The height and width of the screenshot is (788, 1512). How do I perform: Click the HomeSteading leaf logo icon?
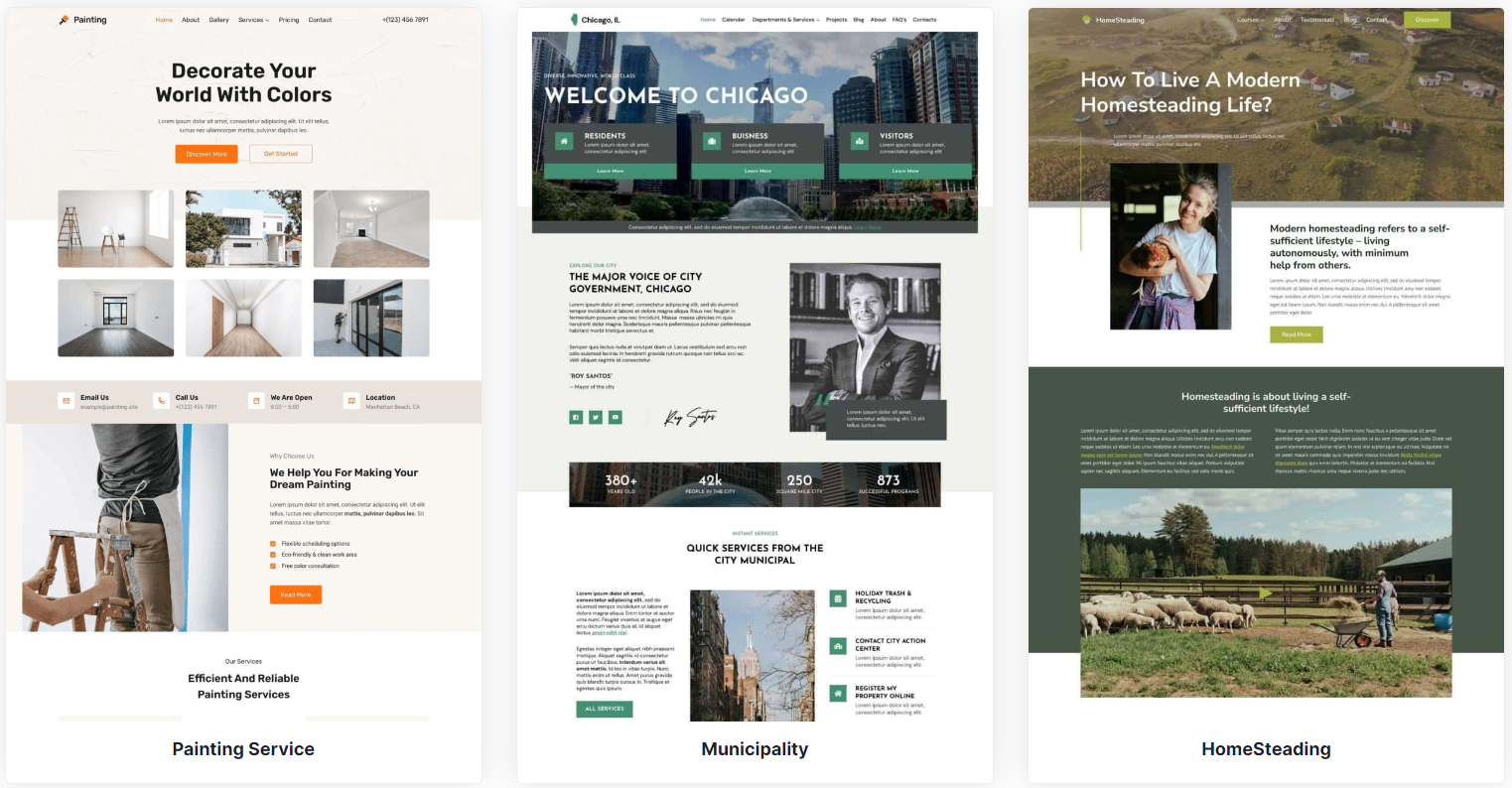[x=1086, y=20]
